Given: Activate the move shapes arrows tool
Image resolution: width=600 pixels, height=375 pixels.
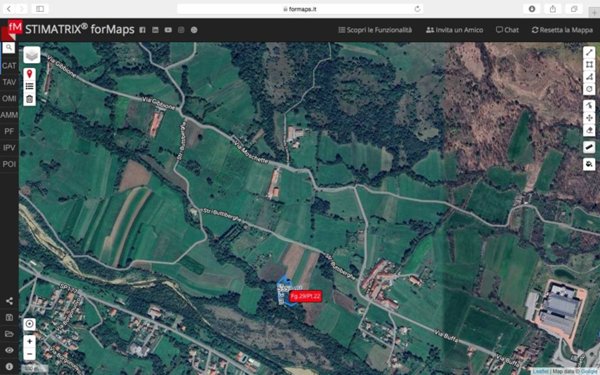Looking at the screenshot, I should pyautogui.click(x=589, y=118).
